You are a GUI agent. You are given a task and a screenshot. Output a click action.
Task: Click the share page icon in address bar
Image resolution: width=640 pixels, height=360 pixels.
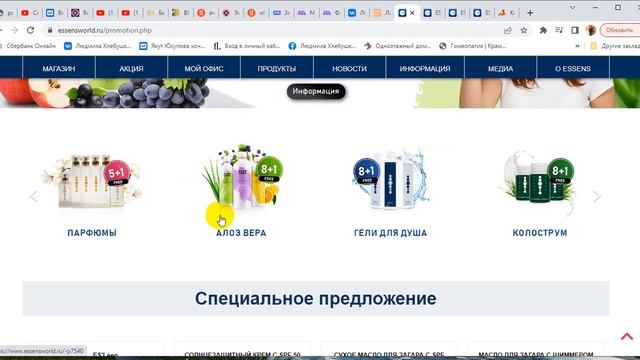tap(508, 30)
